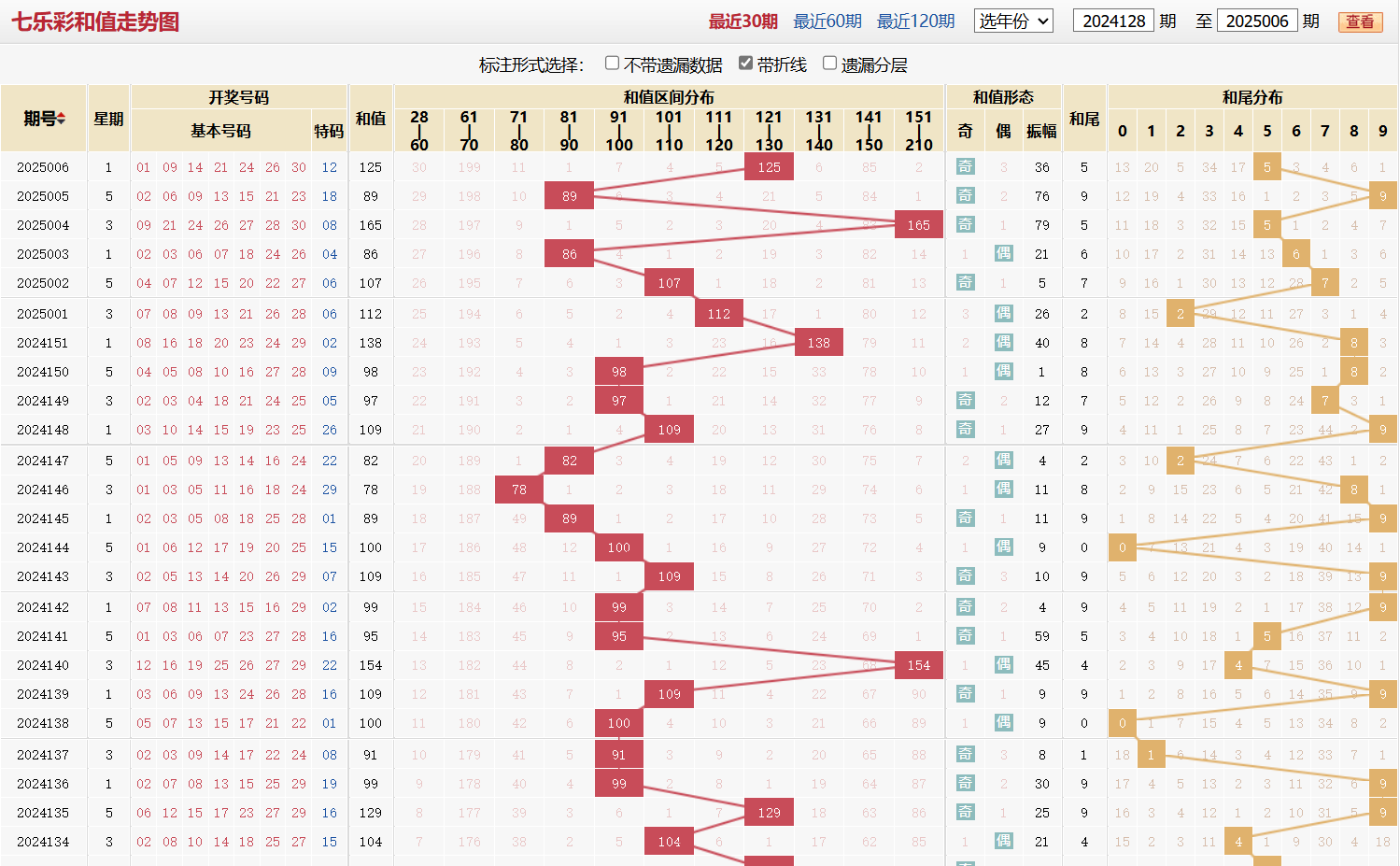Click period number 2024134
Screen dimensions: 1400x866
point(43,842)
